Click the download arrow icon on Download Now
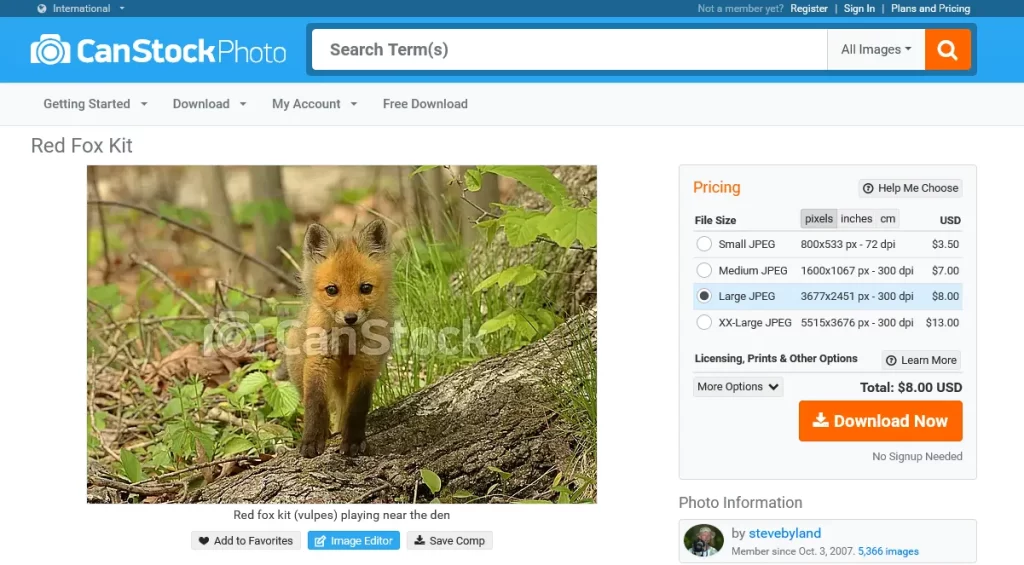The image size is (1024, 565). click(820, 420)
